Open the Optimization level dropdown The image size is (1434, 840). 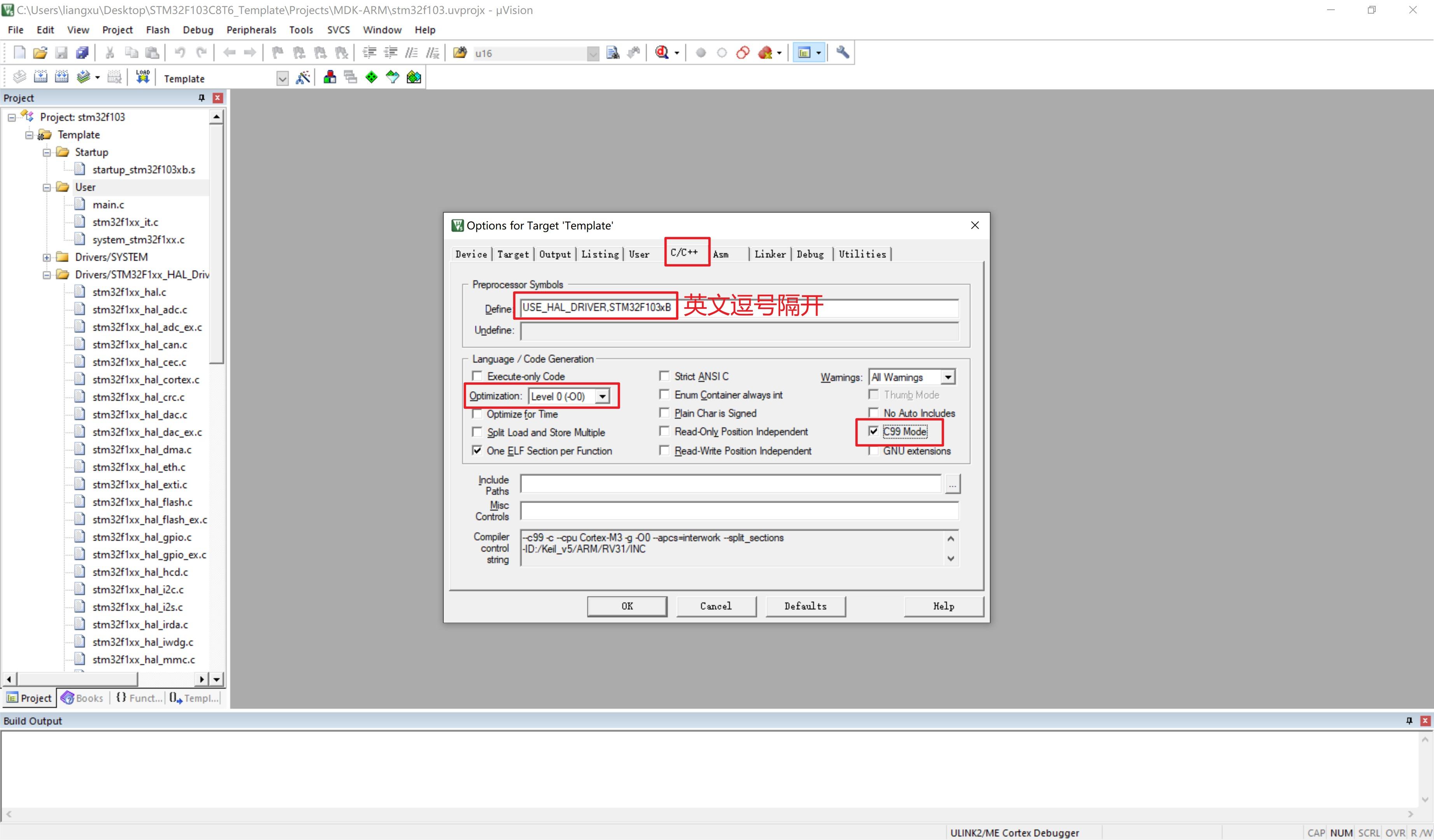pyautogui.click(x=602, y=397)
